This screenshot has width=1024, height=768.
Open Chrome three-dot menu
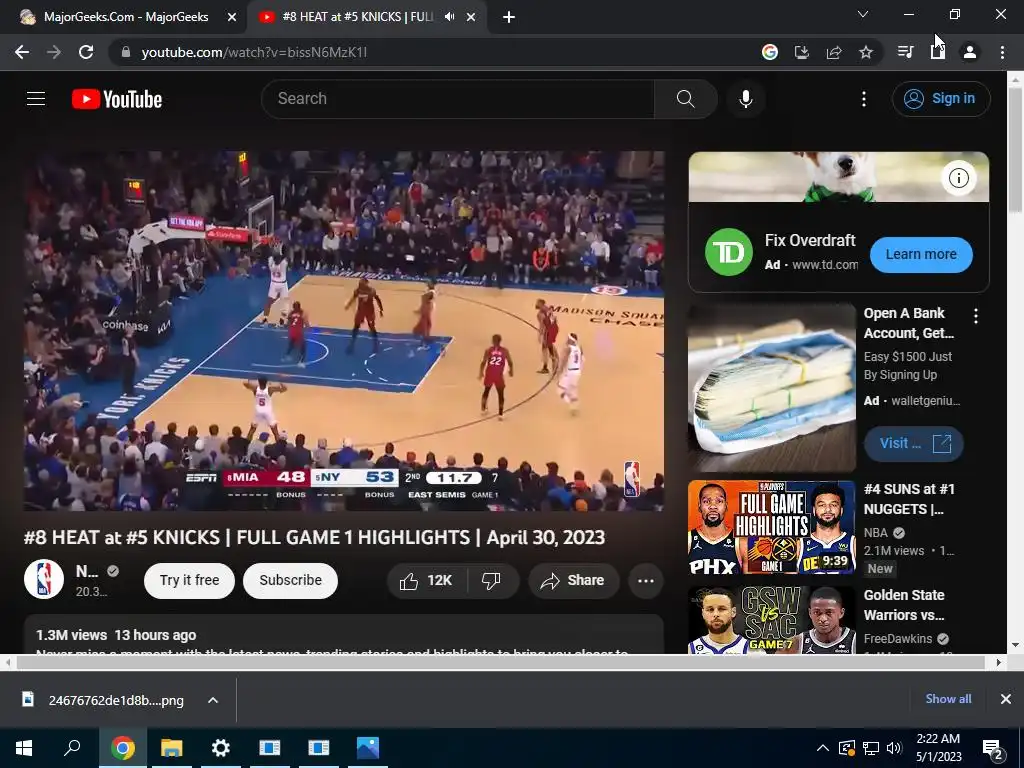click(x=1002, y=52)
